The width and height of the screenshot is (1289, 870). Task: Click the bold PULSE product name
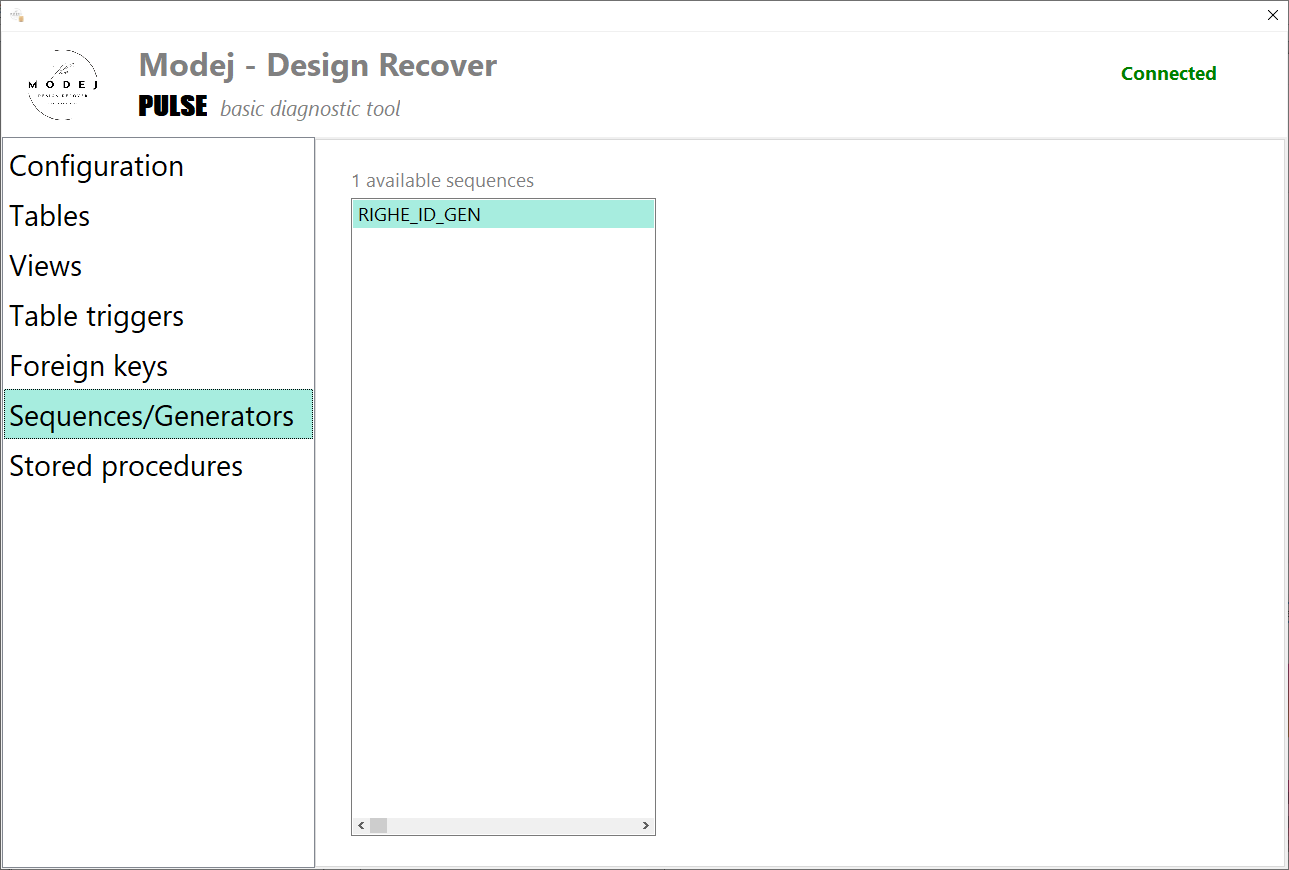[x=173, y=106]
